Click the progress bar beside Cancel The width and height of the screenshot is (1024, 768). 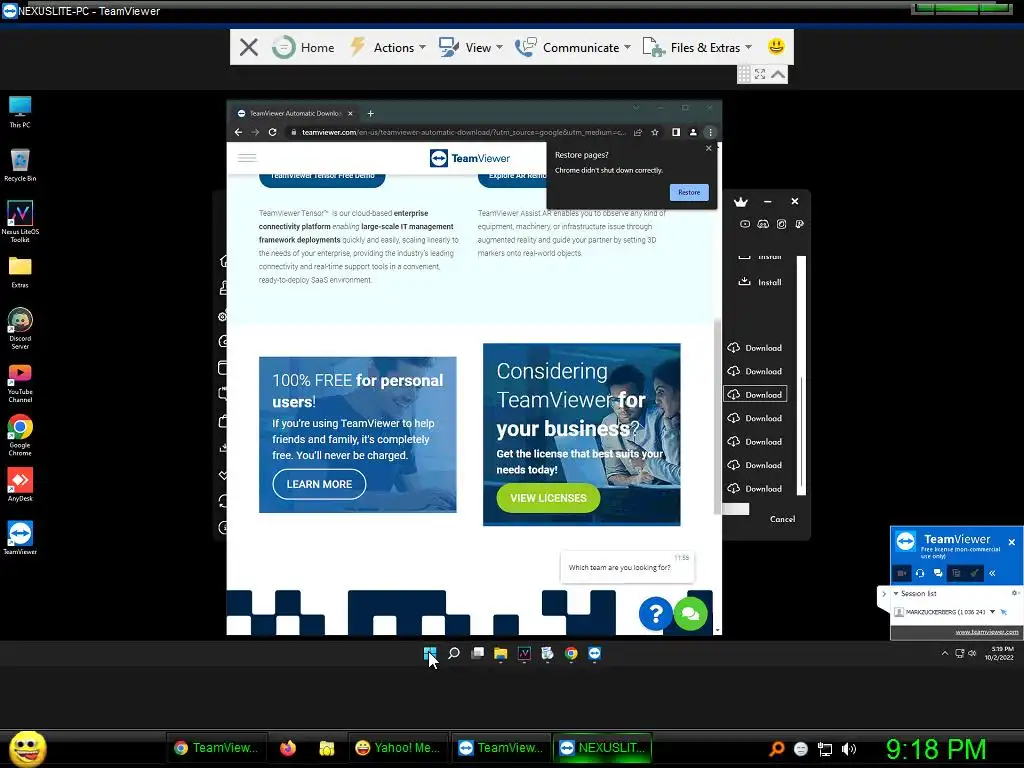(735, 509)
